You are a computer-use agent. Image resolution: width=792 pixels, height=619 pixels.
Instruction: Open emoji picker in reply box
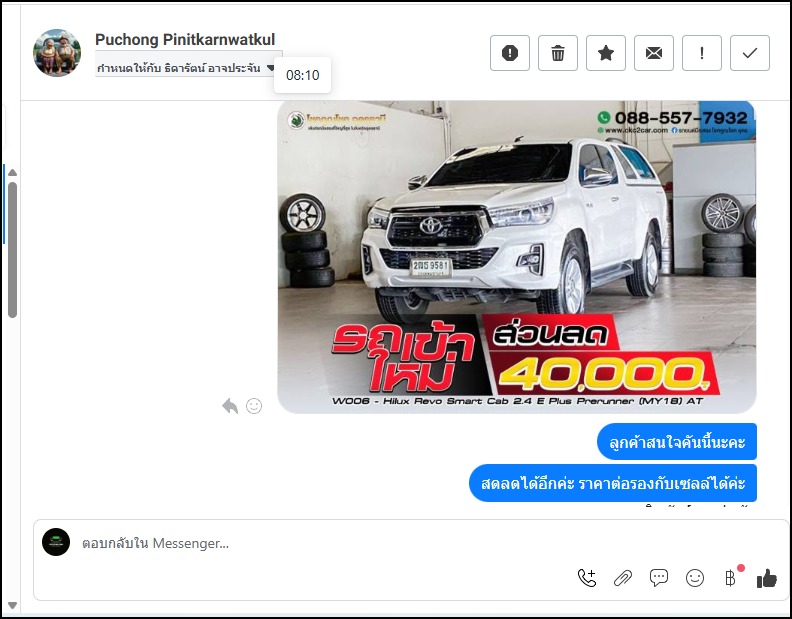pyautogui.click(x=695, y=578)
